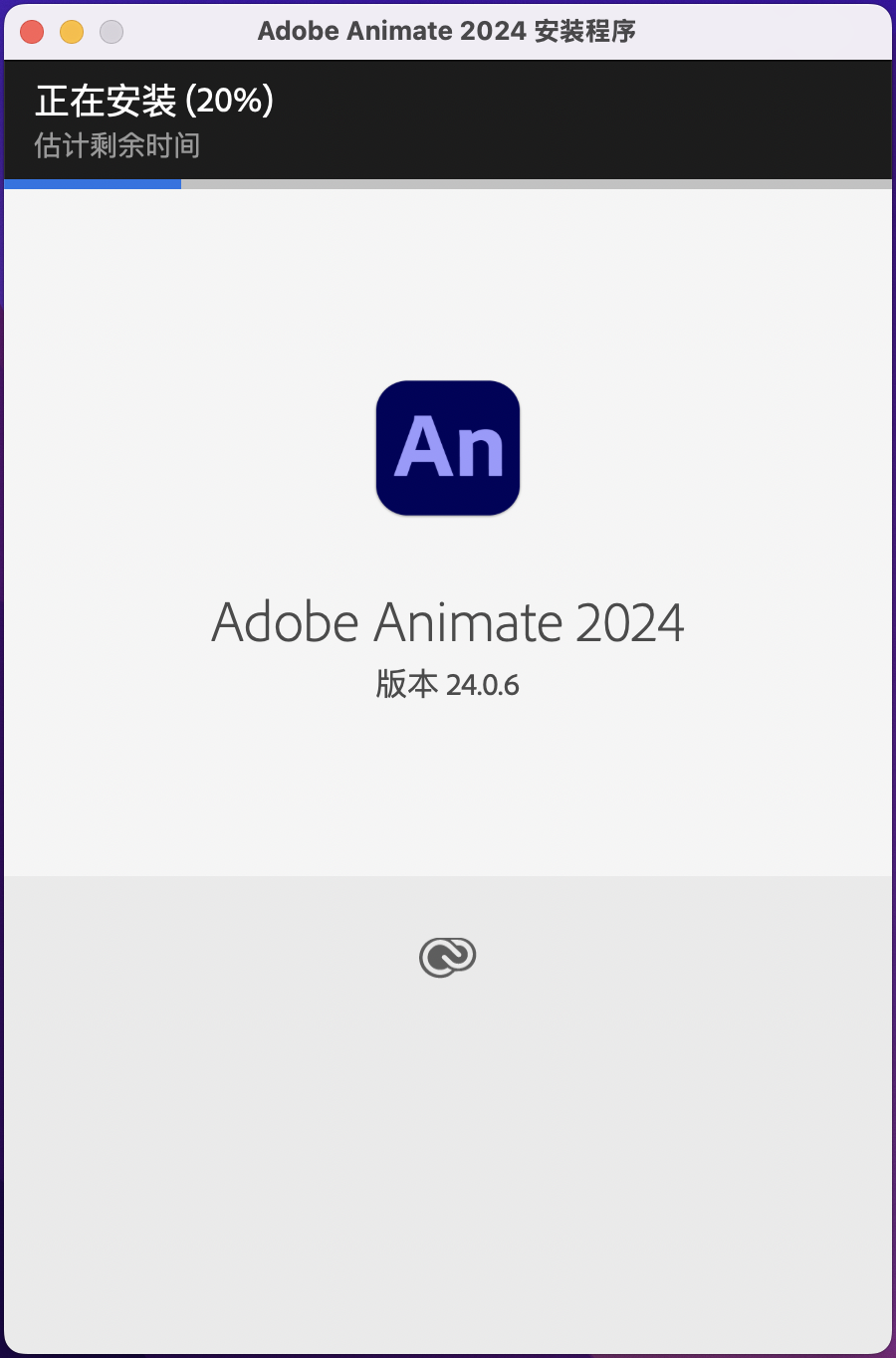896x1358 pixels.
Task: Click the blue filled part of progress bar
Action: click(93, 184)
